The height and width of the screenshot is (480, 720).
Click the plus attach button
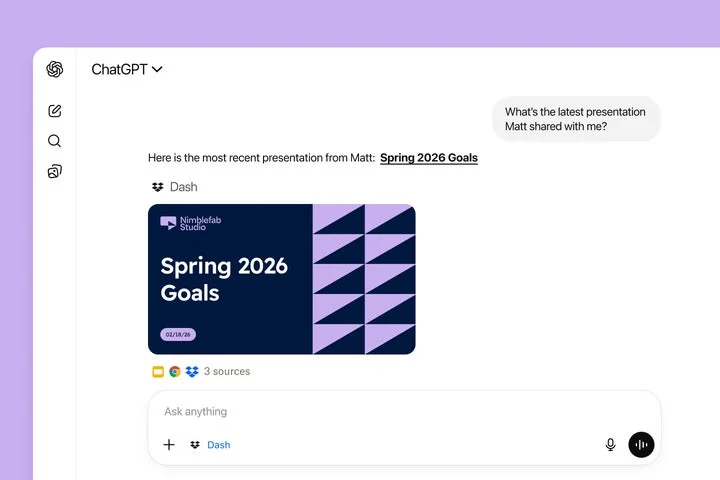[x=169, y=445]
